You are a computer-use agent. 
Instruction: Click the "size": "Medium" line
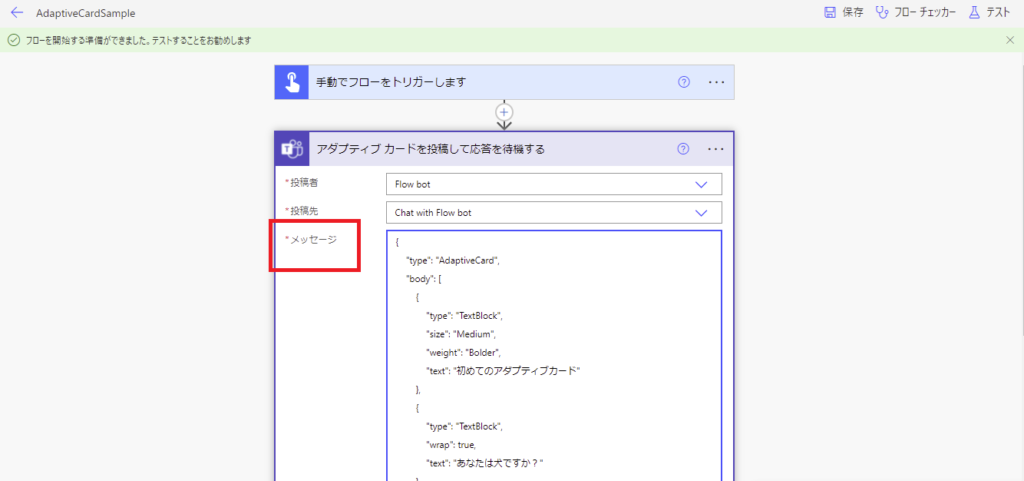(461, 334)
